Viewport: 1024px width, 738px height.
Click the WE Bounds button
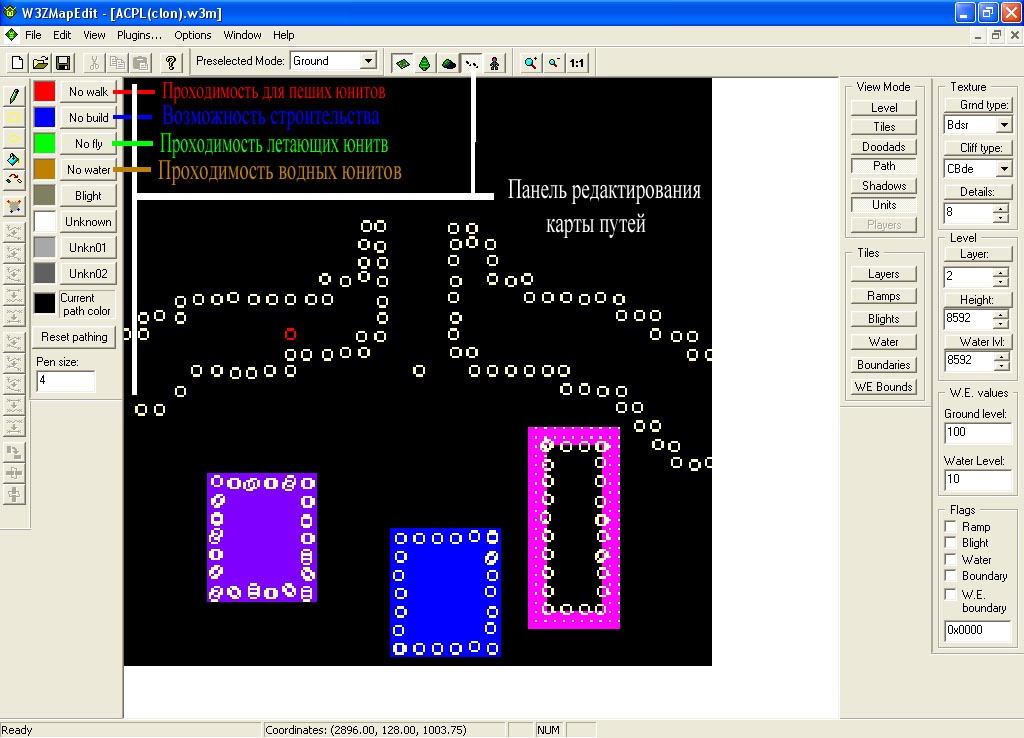[884, 387]
